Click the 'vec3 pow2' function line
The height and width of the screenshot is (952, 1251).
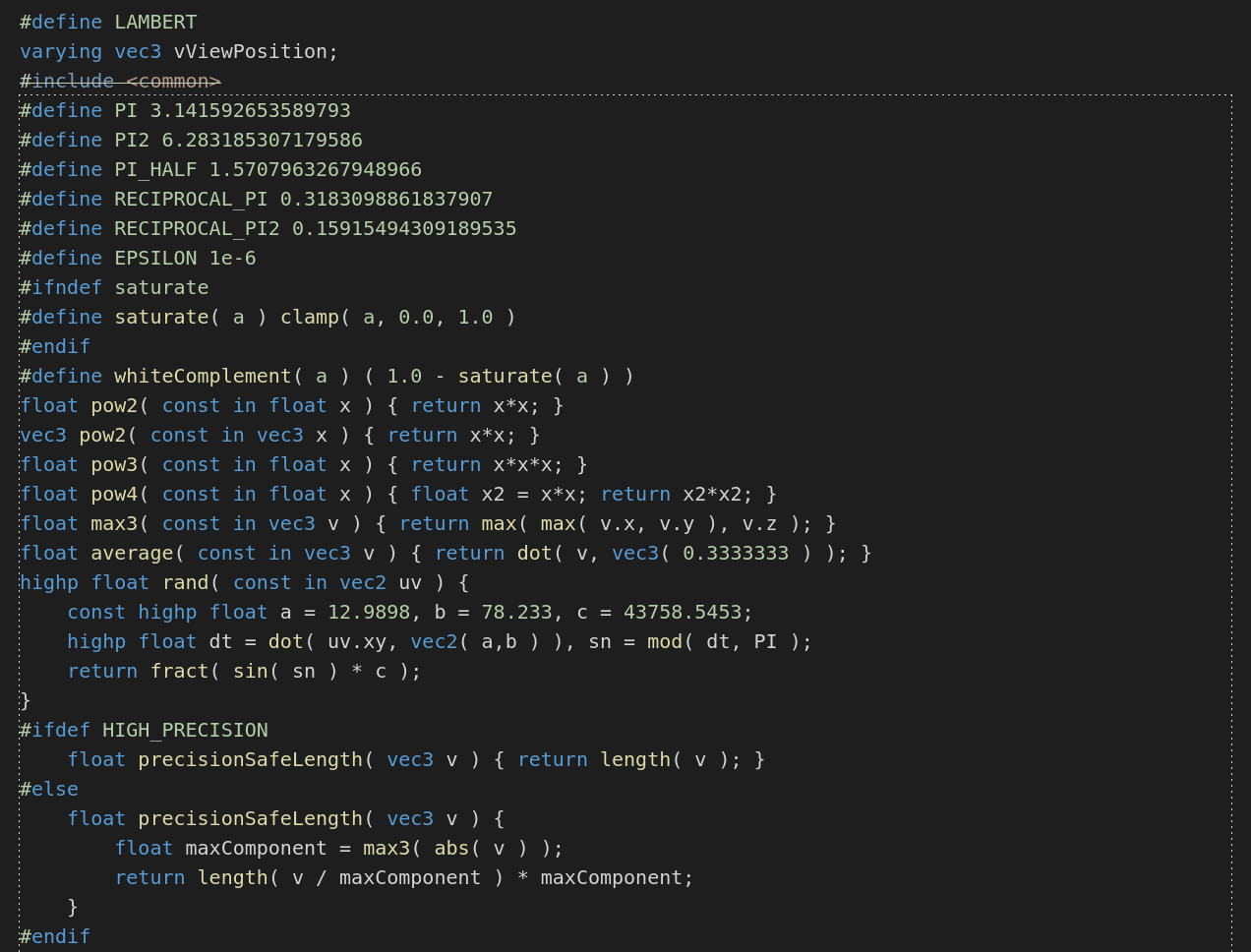click(280, 435)
